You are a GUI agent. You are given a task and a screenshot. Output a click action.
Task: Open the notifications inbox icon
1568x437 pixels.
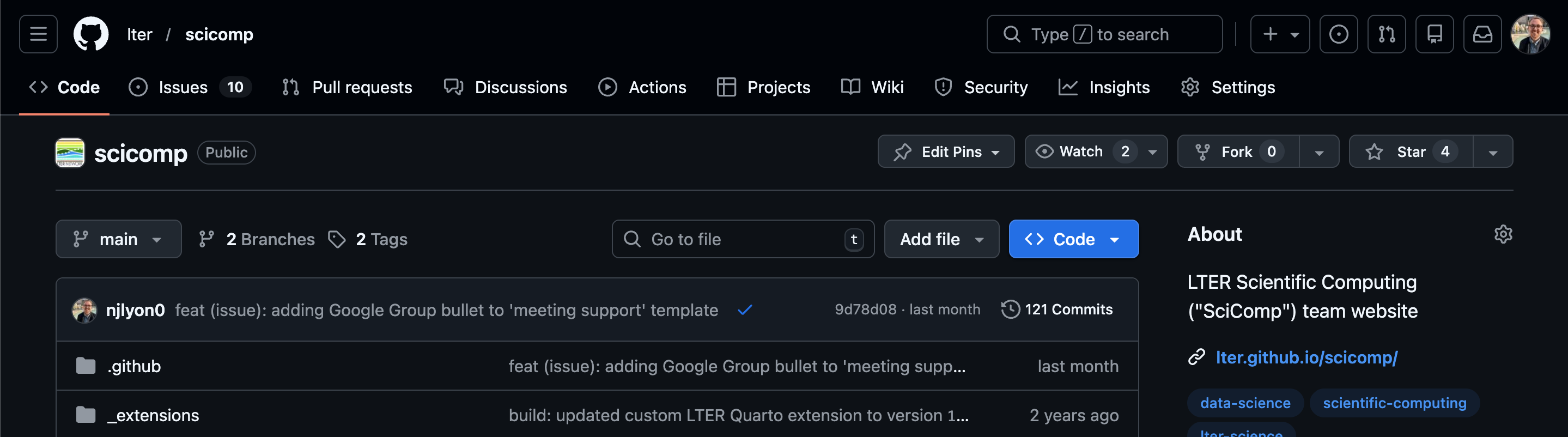[1482, 34]
